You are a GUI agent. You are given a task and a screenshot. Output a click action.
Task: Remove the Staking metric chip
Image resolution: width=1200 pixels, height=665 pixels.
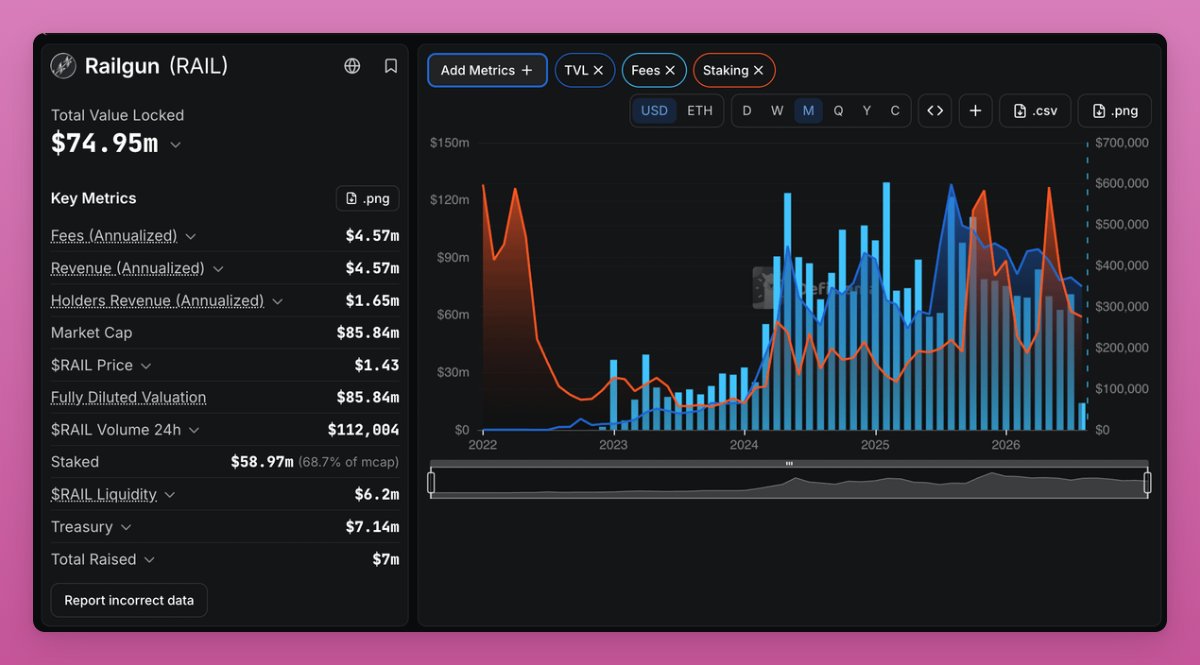point(759,70)
